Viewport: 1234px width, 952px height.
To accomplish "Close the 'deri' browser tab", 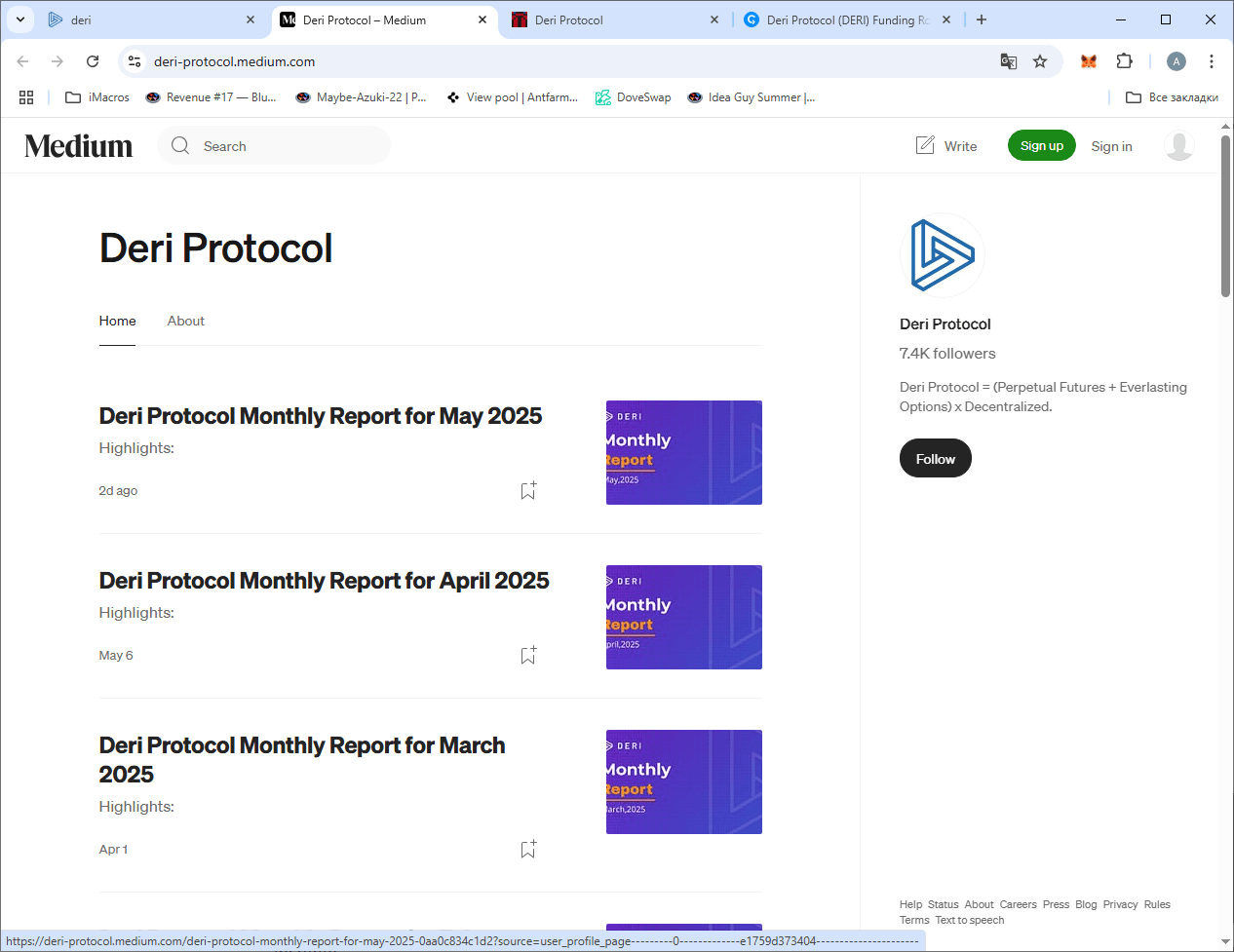I will click(251, 19).
